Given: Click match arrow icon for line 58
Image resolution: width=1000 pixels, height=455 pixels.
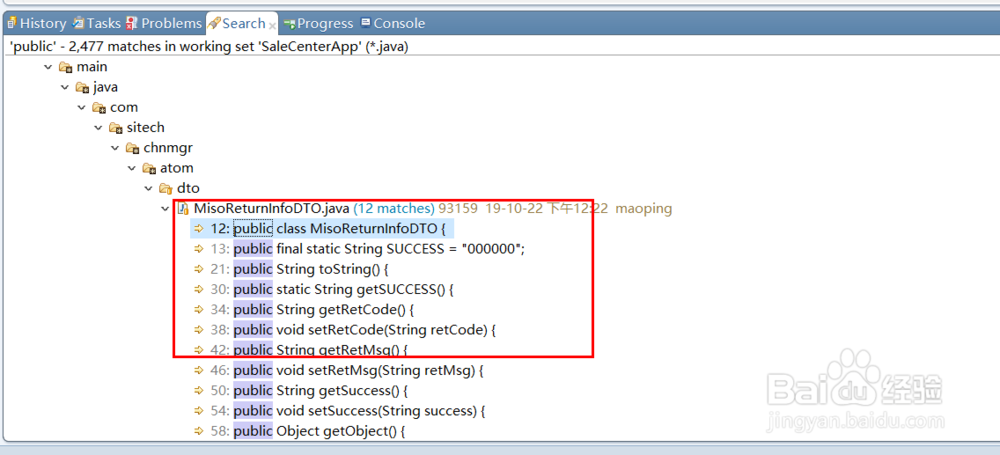Looking at the screenshot, I should (x=200, y=431).
